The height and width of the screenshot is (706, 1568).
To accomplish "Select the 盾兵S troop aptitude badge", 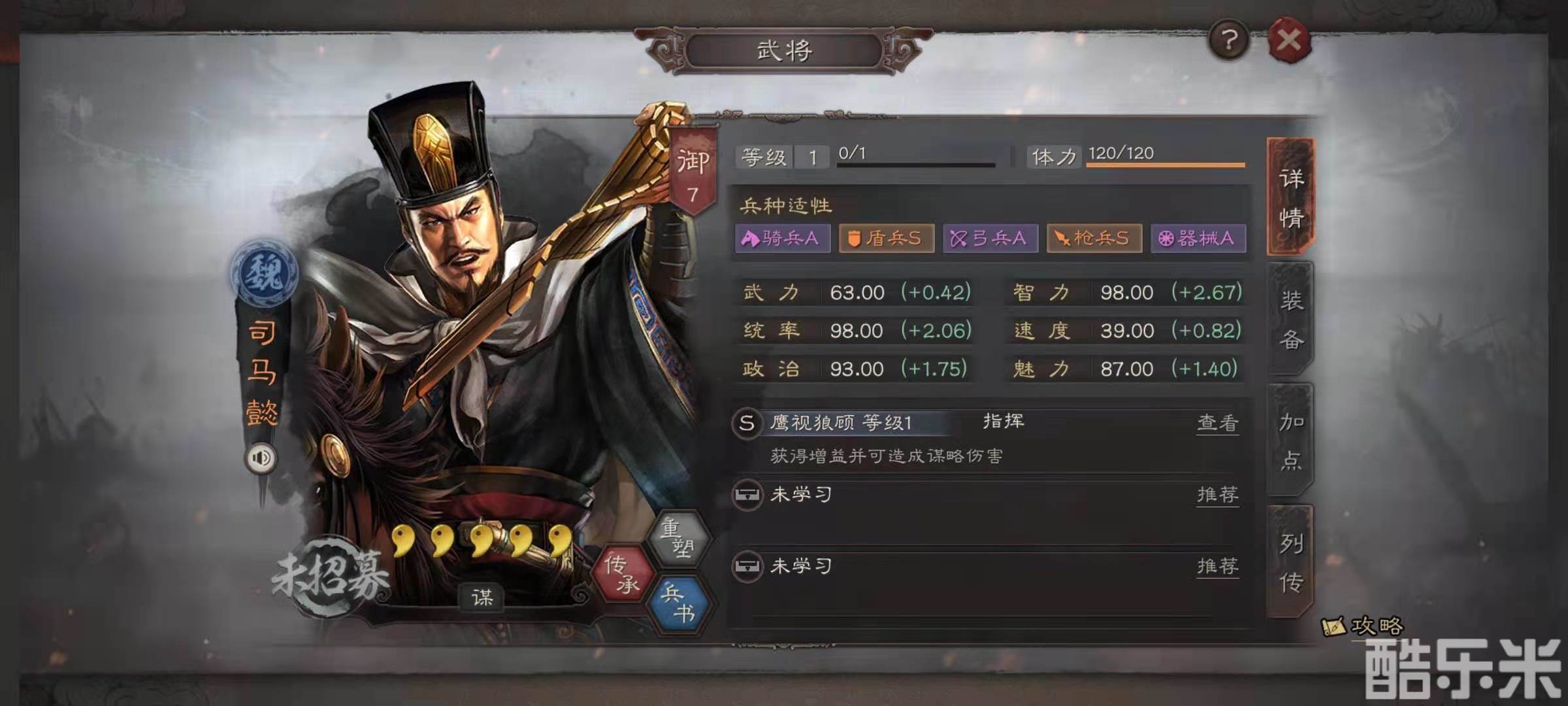I will pyautogui.click(x=886, y=238).
